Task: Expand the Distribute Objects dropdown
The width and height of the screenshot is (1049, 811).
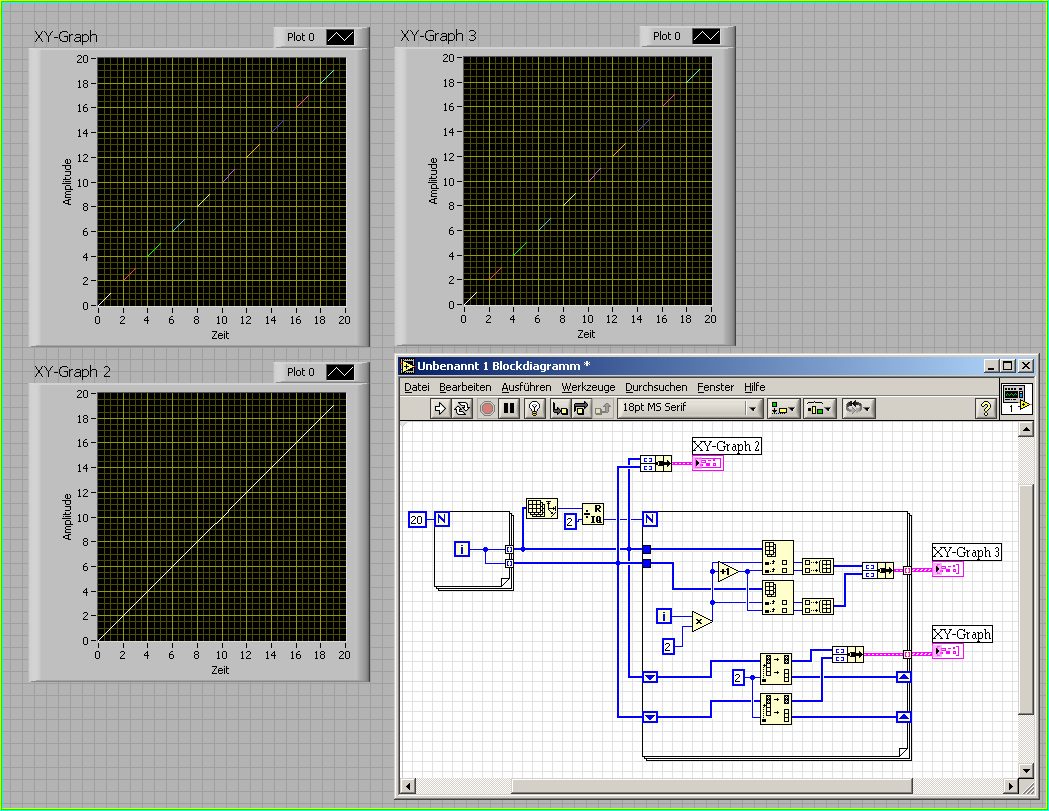Action: 821,408
